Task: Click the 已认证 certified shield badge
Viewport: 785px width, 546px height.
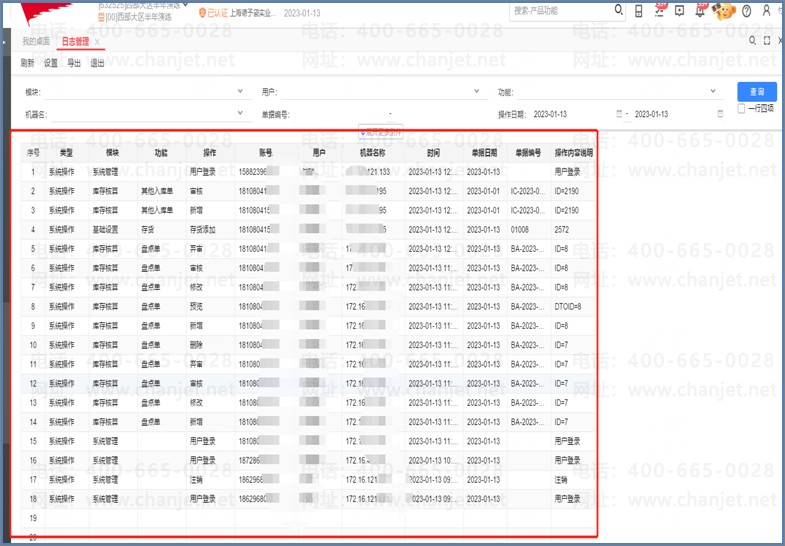Action: click(x=214, y=13)
